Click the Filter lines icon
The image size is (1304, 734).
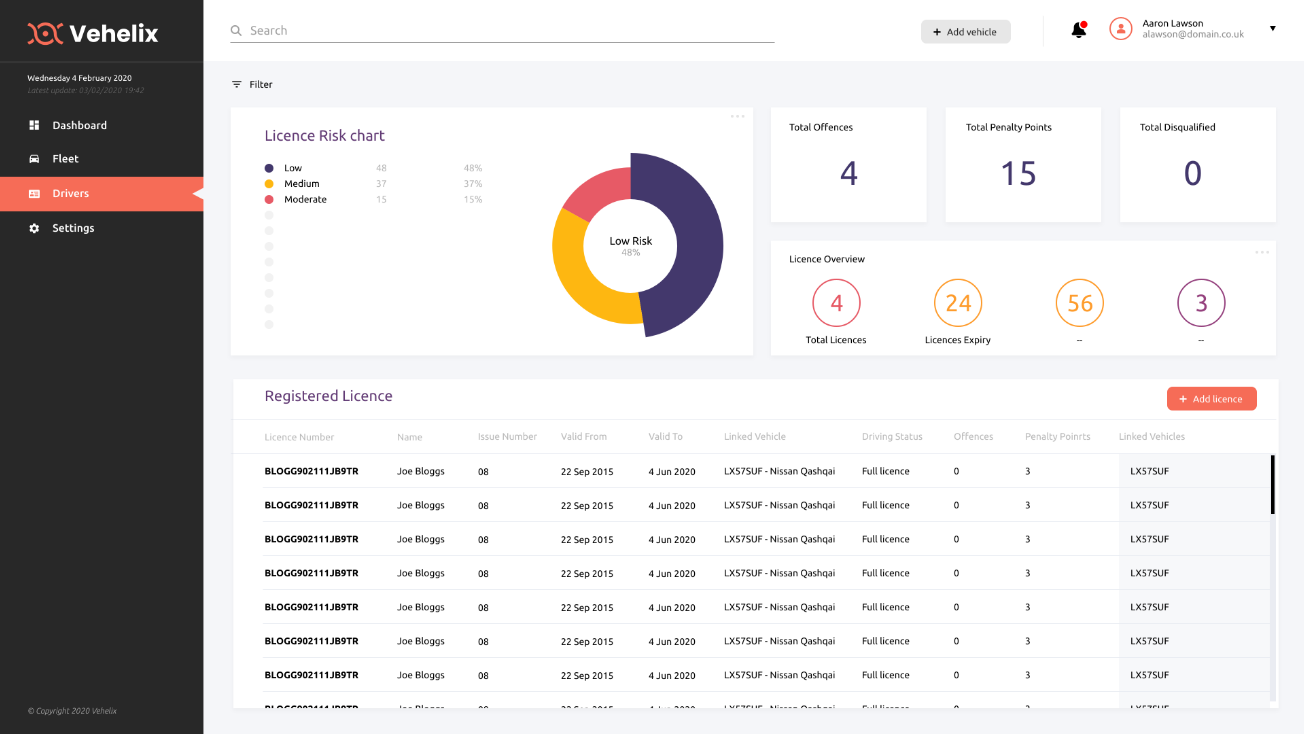(237, 85)
